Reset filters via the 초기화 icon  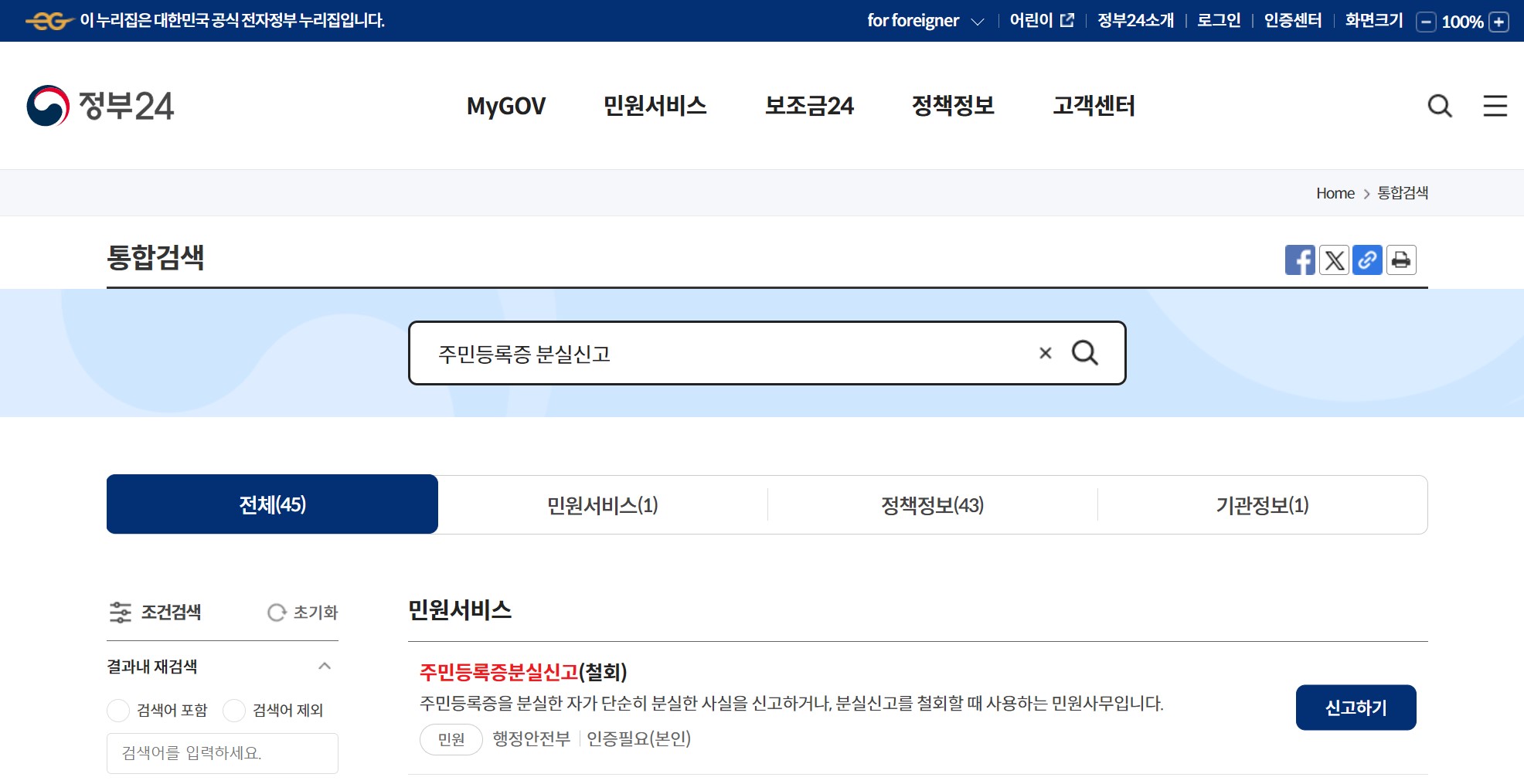pyautogui.click(x=276, y=612)
